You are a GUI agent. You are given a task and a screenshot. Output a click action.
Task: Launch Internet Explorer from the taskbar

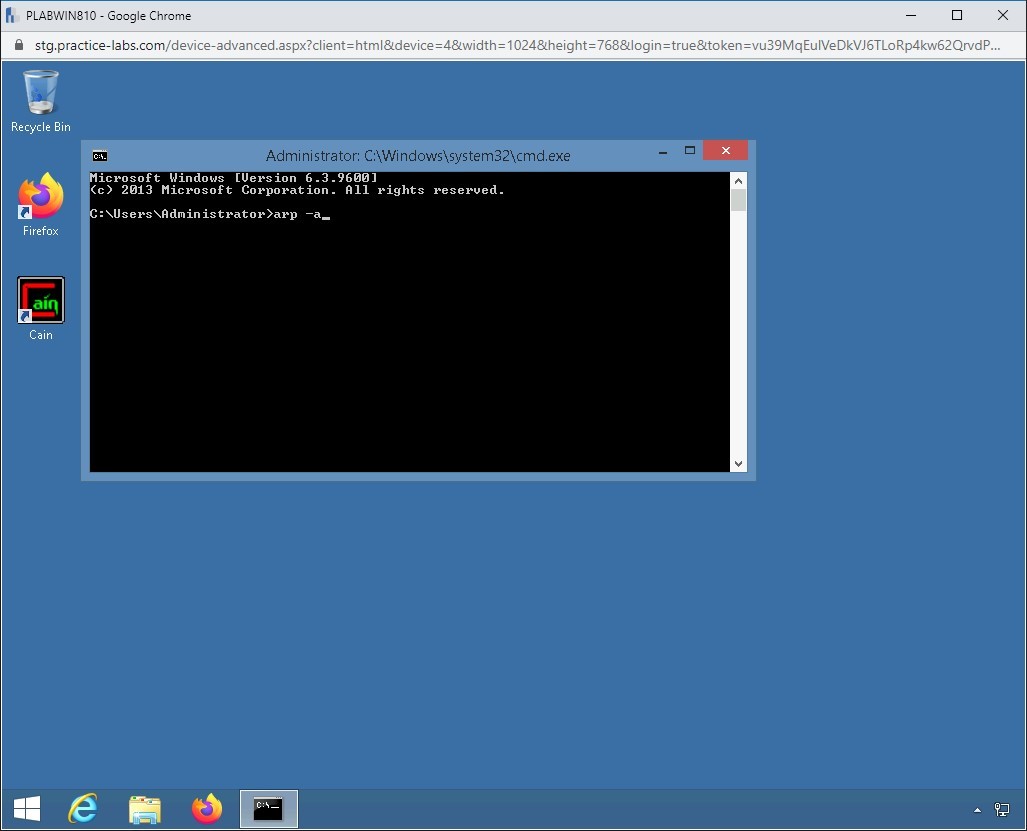83,809
